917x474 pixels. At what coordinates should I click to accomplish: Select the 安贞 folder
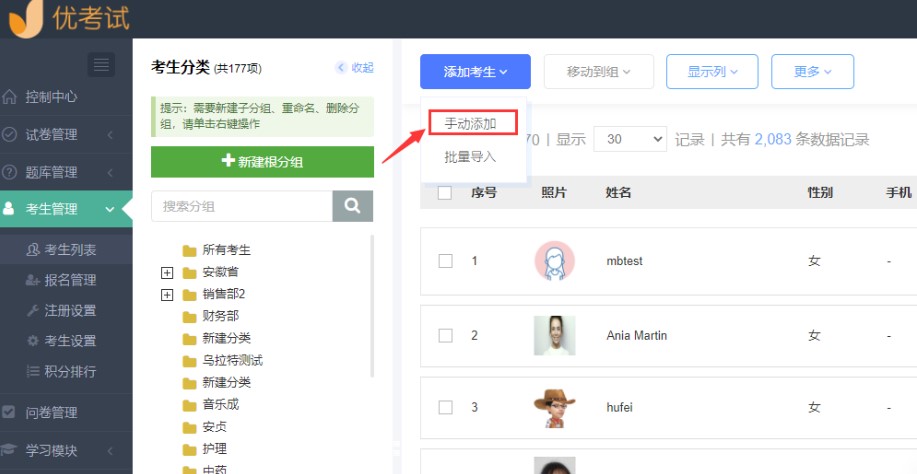[x=215, y=427]
